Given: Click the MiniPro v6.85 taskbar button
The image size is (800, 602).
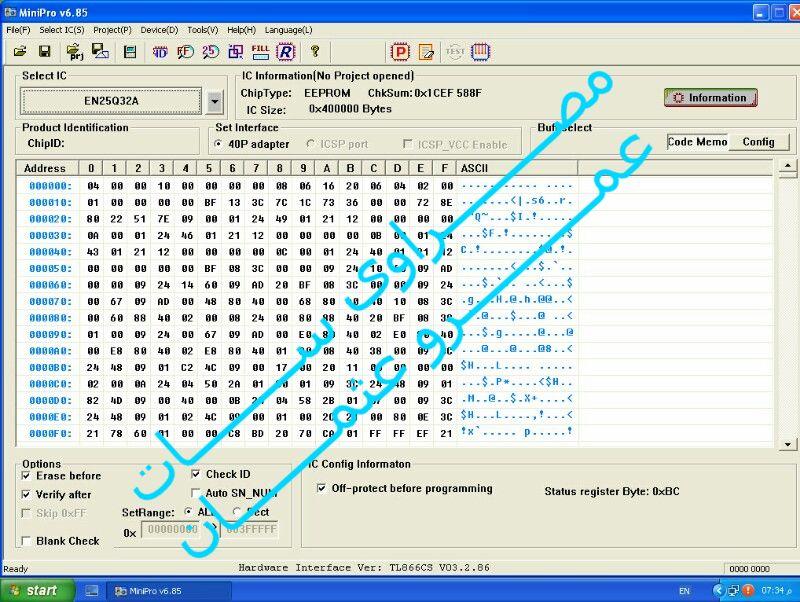Looking at the screenshot, I should point(168,591).
